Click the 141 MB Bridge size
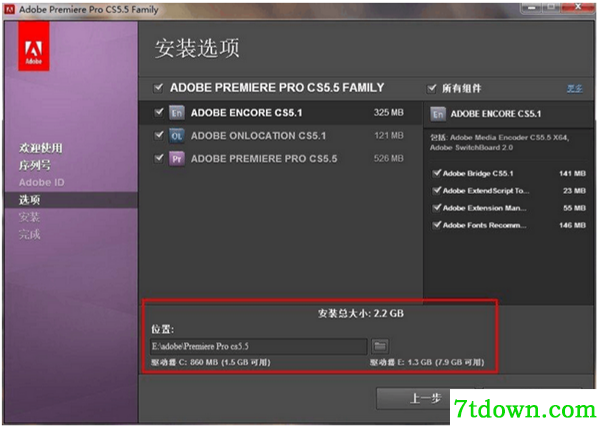Viewport: 600px width, 428px height. (572, 174)
